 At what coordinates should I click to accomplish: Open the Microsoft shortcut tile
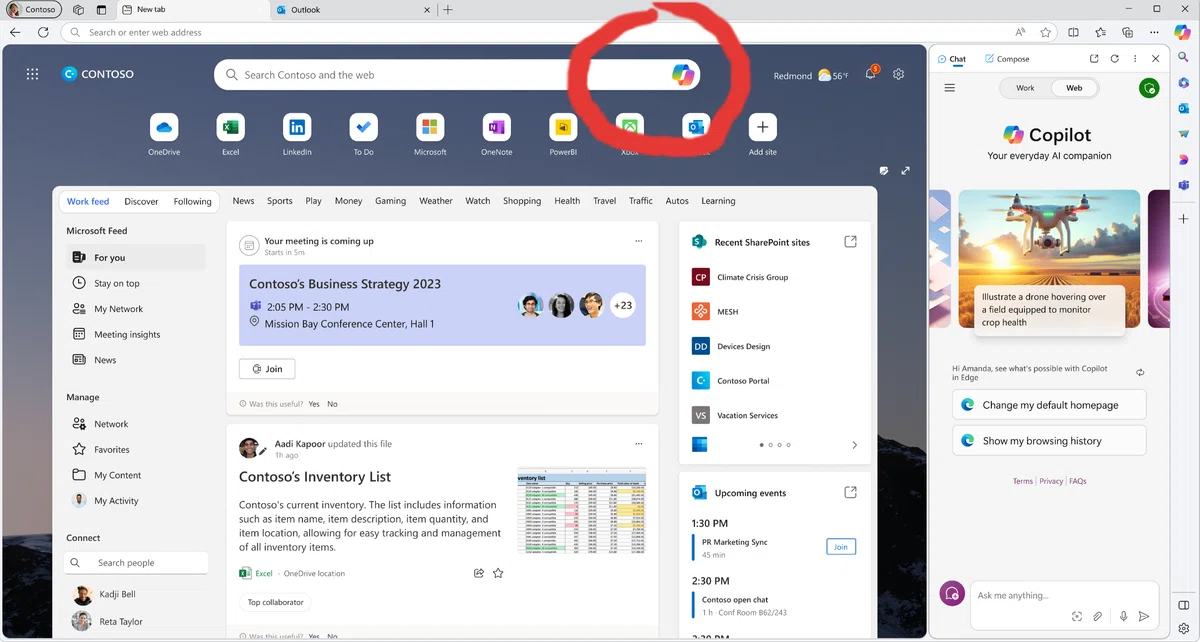[430, 127]
